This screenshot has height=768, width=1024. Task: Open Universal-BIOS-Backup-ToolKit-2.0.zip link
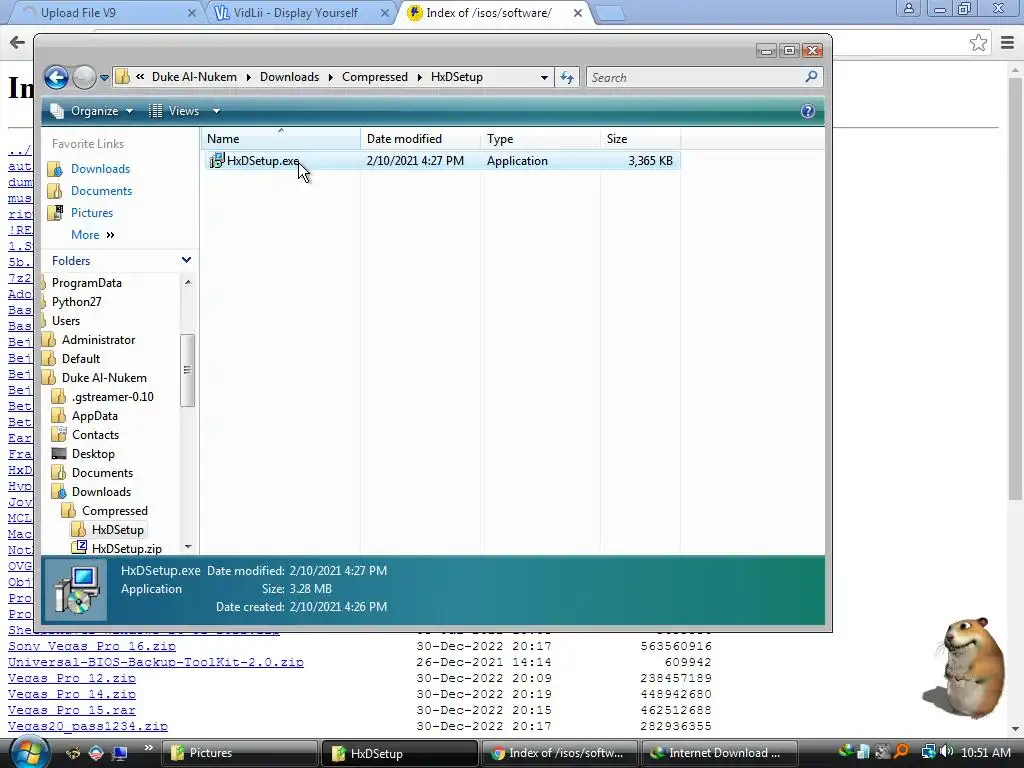[x=155, y=662]
